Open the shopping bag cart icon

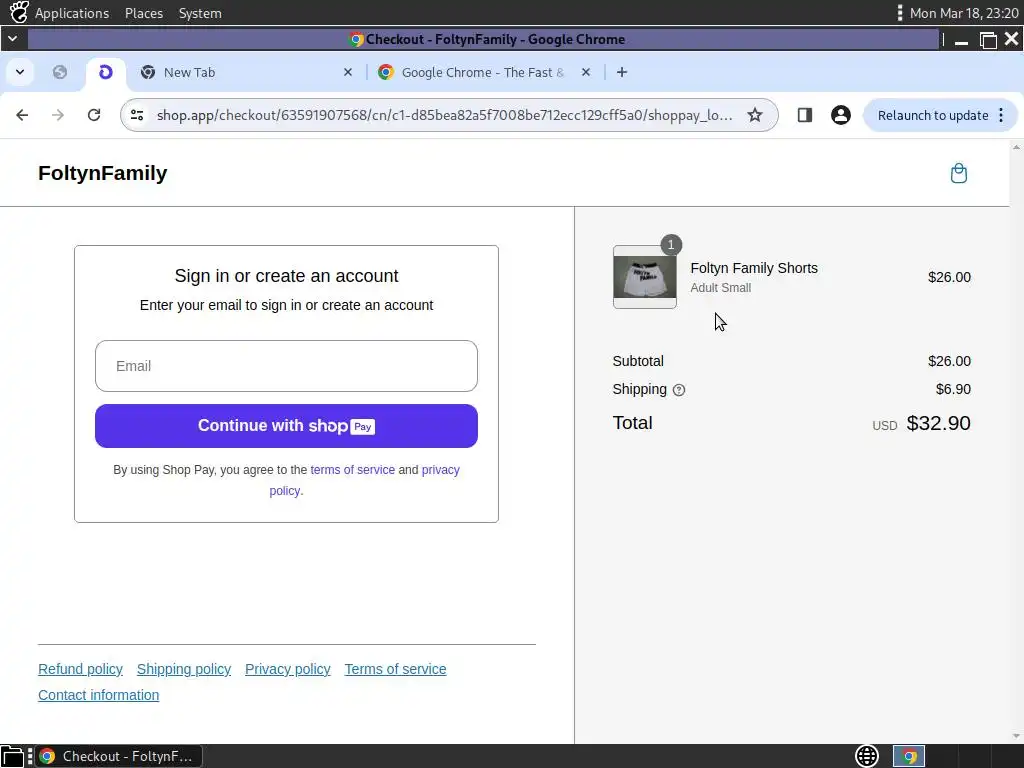pyautogui.click(x=958, y=173)
